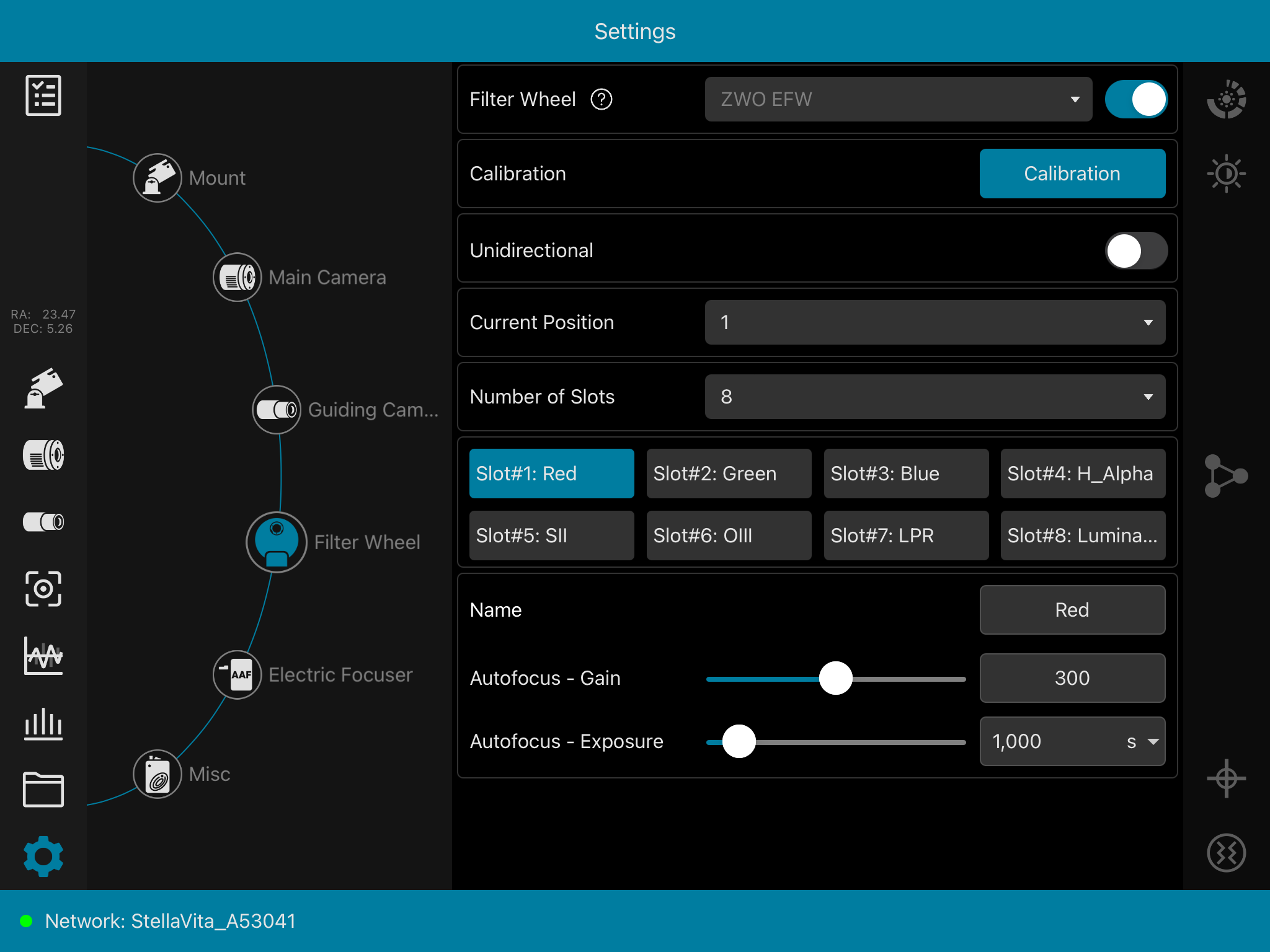Click the Mount label in device arc
1270x952 pixels.
click(217, 178)
